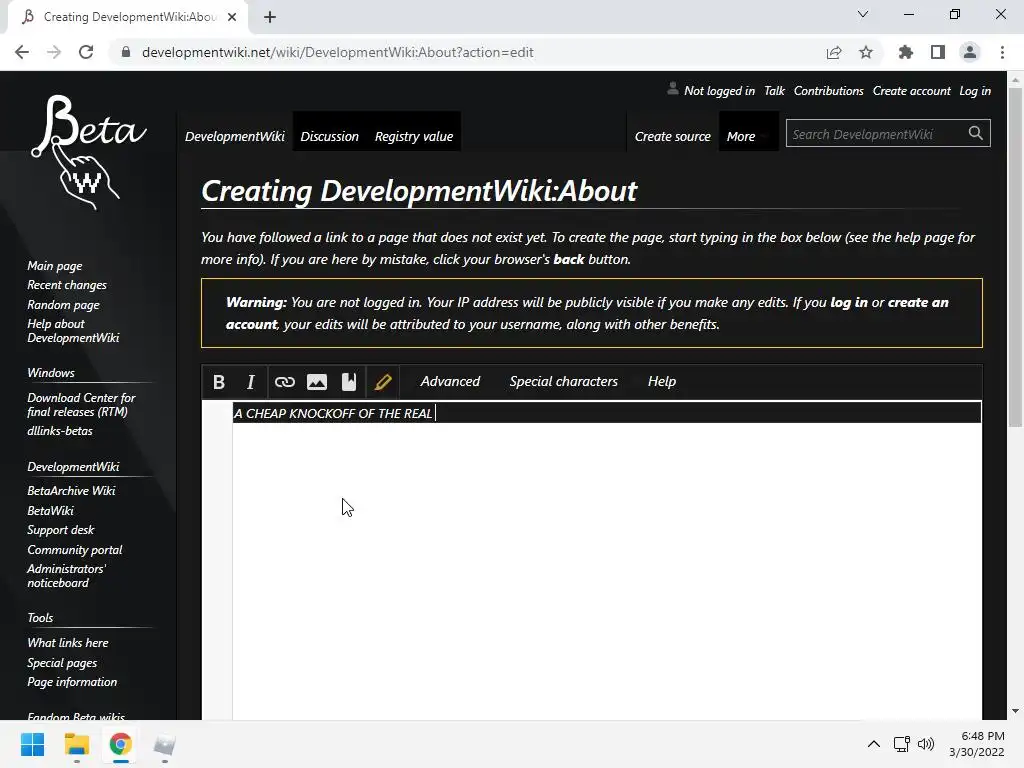
Task: Bookmark this page with star icon
Action: click(x=866, y=52)
